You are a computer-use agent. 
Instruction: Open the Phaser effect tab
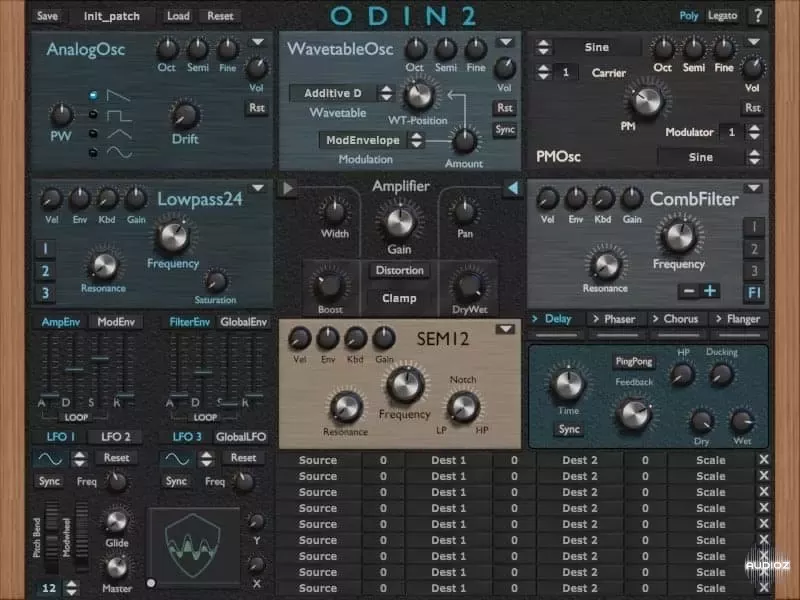pos(617,319)
